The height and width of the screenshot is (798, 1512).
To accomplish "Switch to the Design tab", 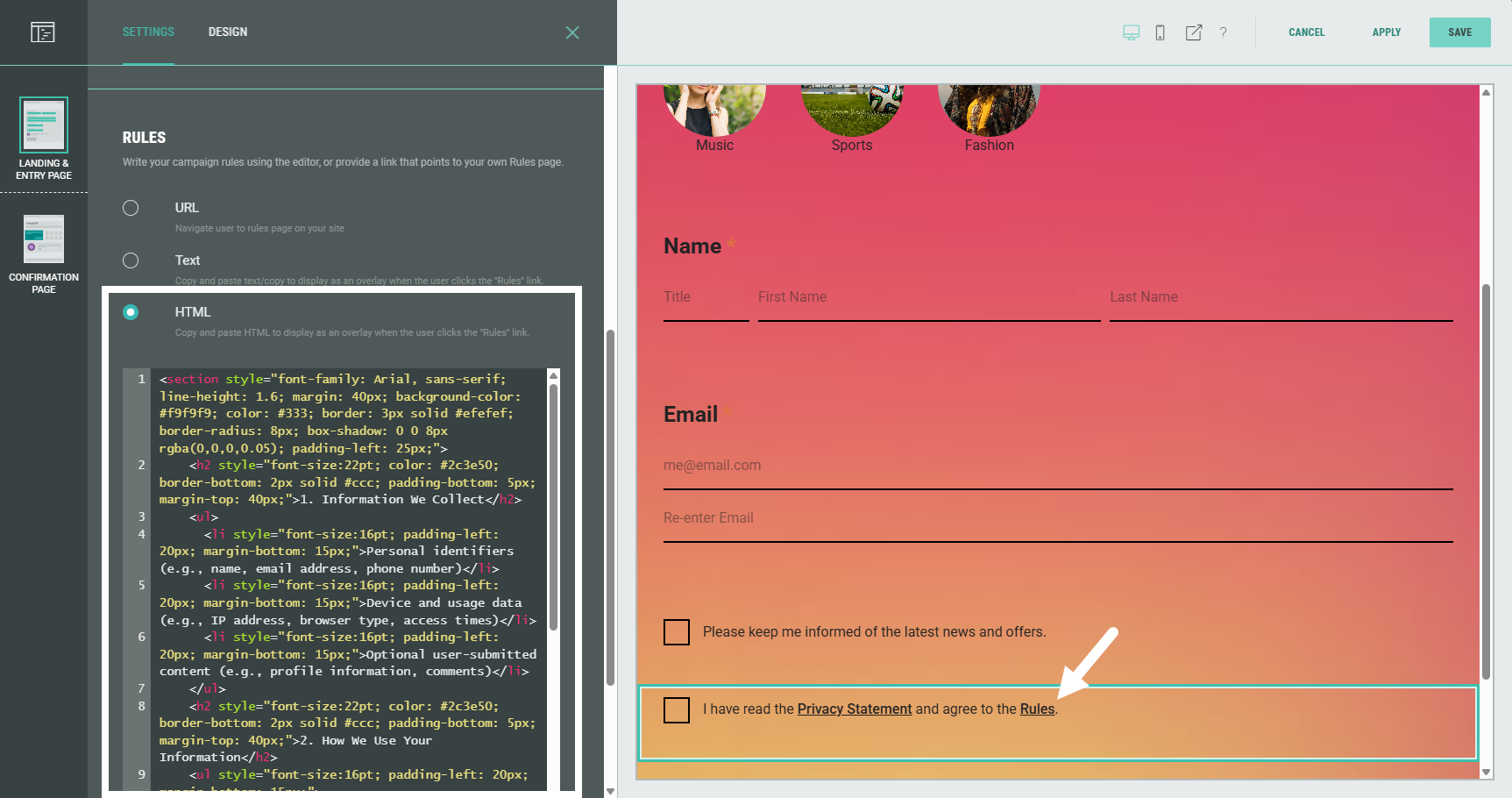I will tap(228, 32).
